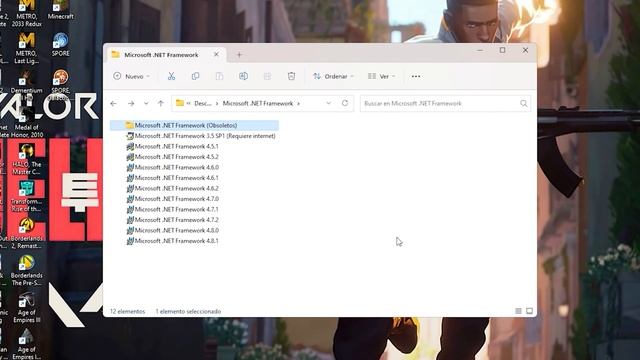Go back with the left arrow

pyautogui.click(x=113, y=104)
